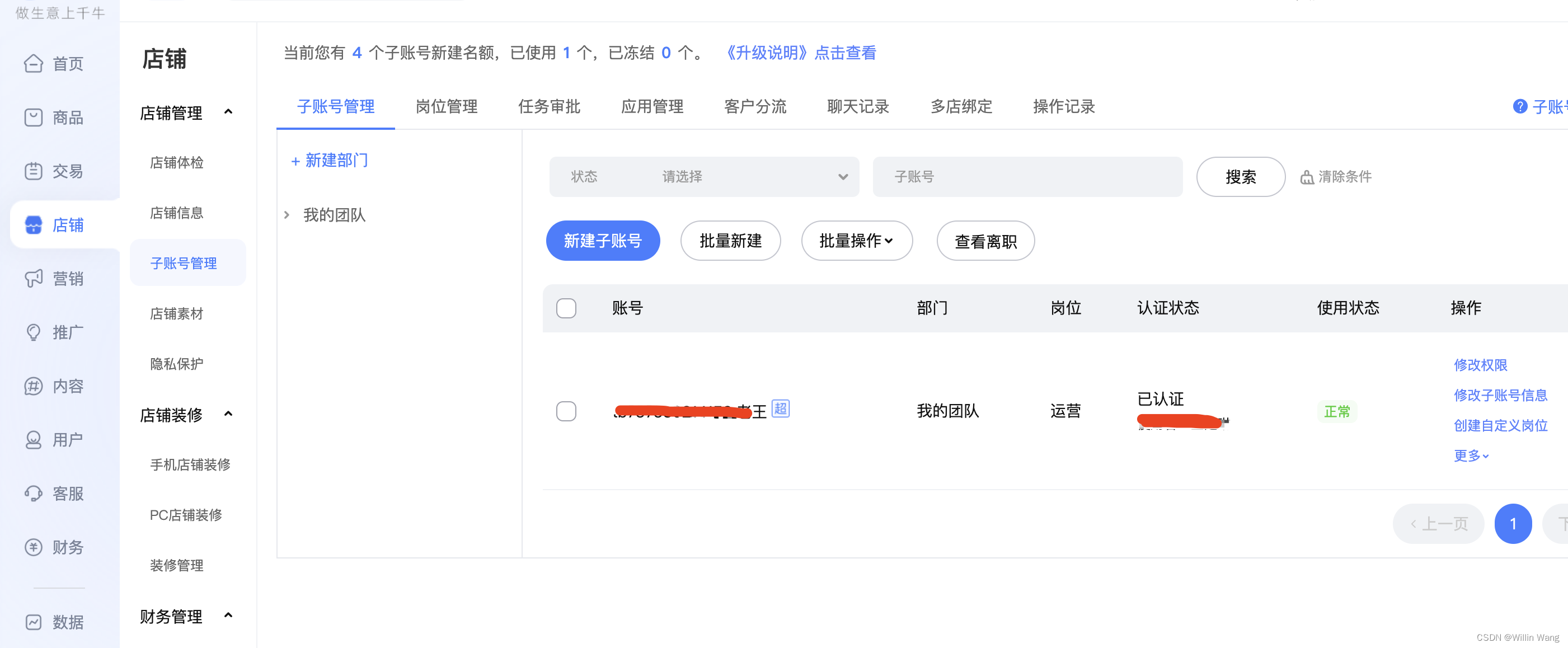Expand the 我的团队 tree item
The height and width of the screenshot is (648, 1568).
click(x=287, y=214)
